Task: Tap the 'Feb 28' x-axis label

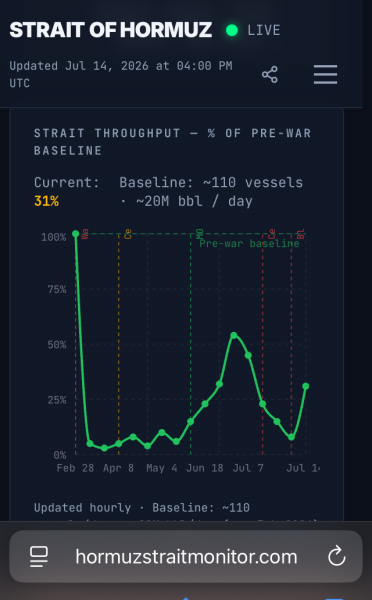Action: 75,468
